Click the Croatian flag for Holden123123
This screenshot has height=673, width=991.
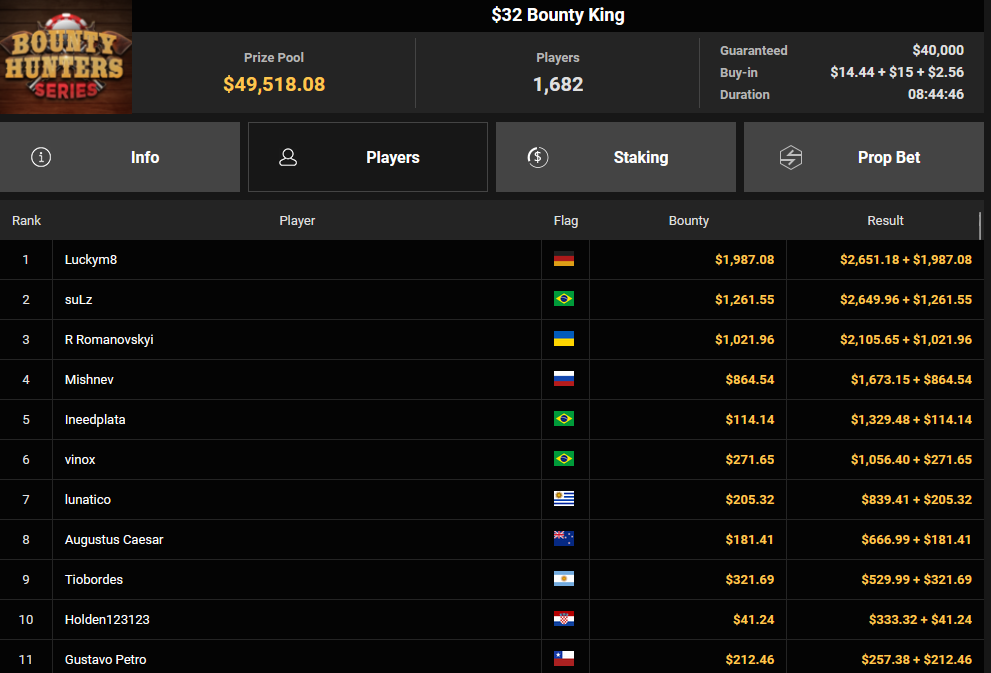[x=564, y=620]
